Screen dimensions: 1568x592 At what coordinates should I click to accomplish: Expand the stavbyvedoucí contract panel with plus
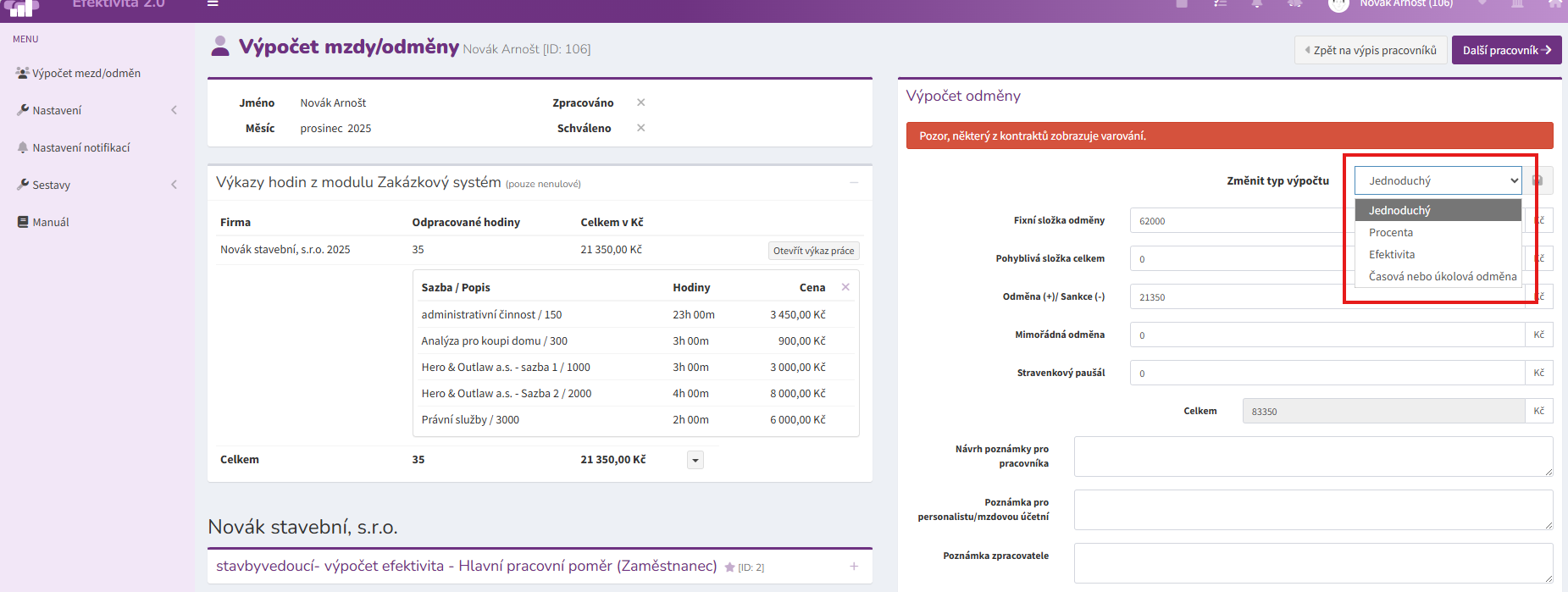tap(854, 566)
